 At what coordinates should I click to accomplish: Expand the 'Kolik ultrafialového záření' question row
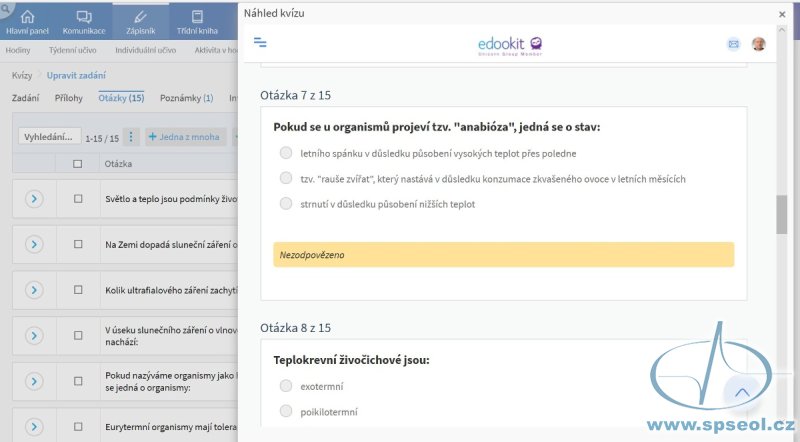tap(34, 290)
